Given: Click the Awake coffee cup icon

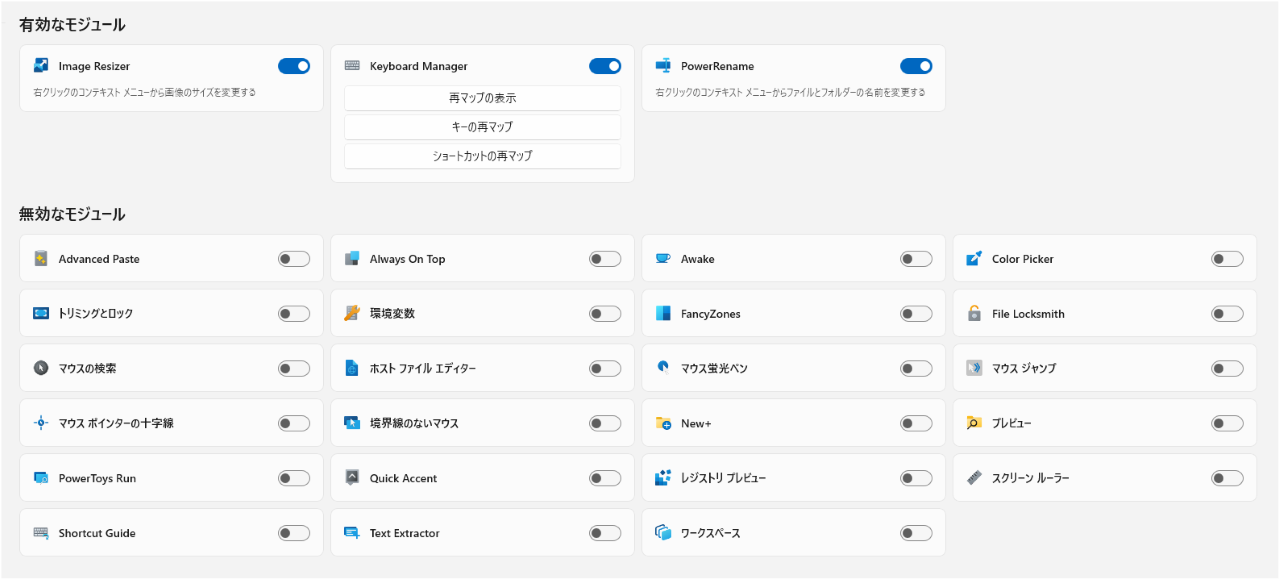Looking at the screenshot, I should 663,259.
